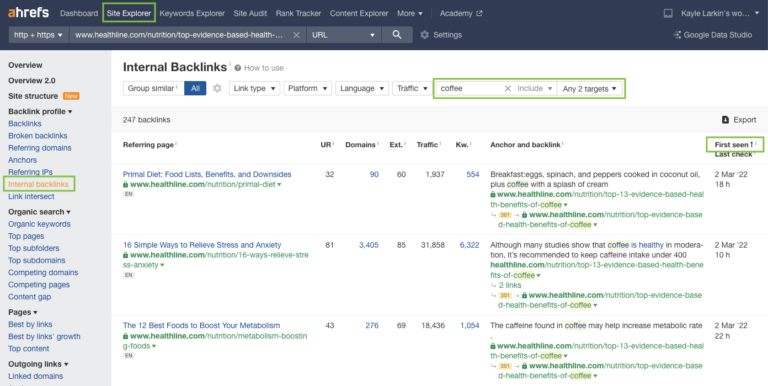Click the Ahrefs logo

28,13
